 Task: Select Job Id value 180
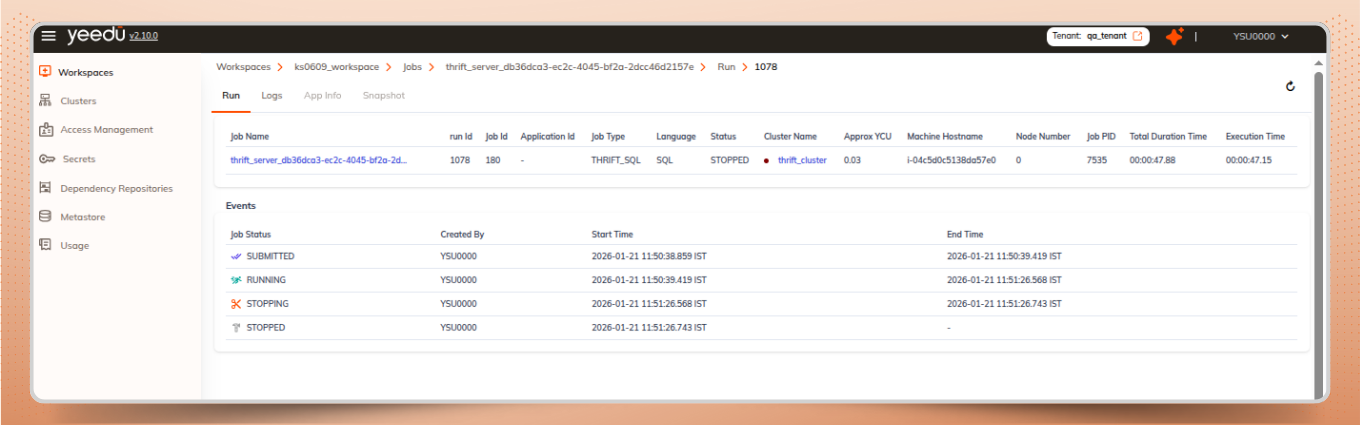(493, 160)
